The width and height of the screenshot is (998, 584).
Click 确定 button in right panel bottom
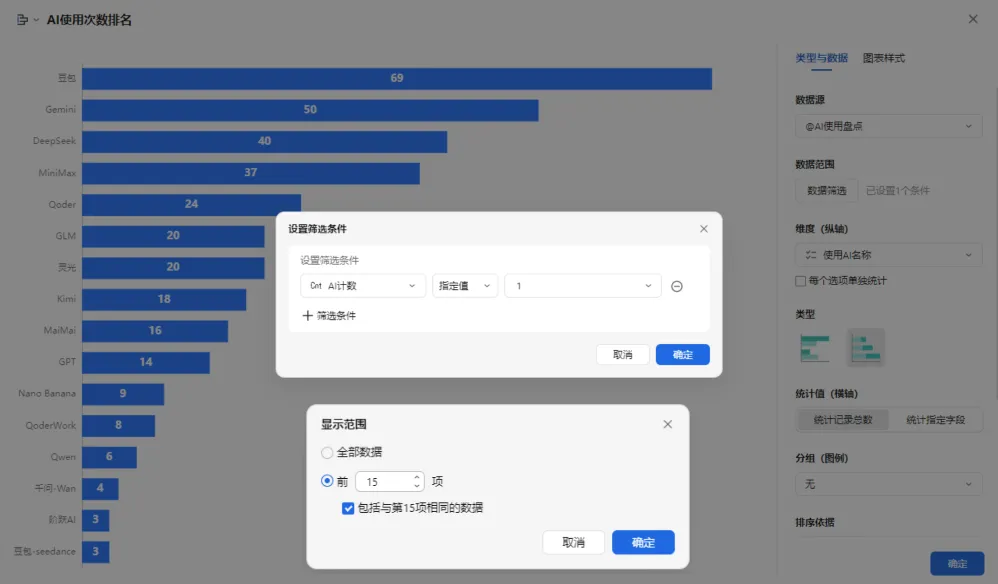(957, 563)
